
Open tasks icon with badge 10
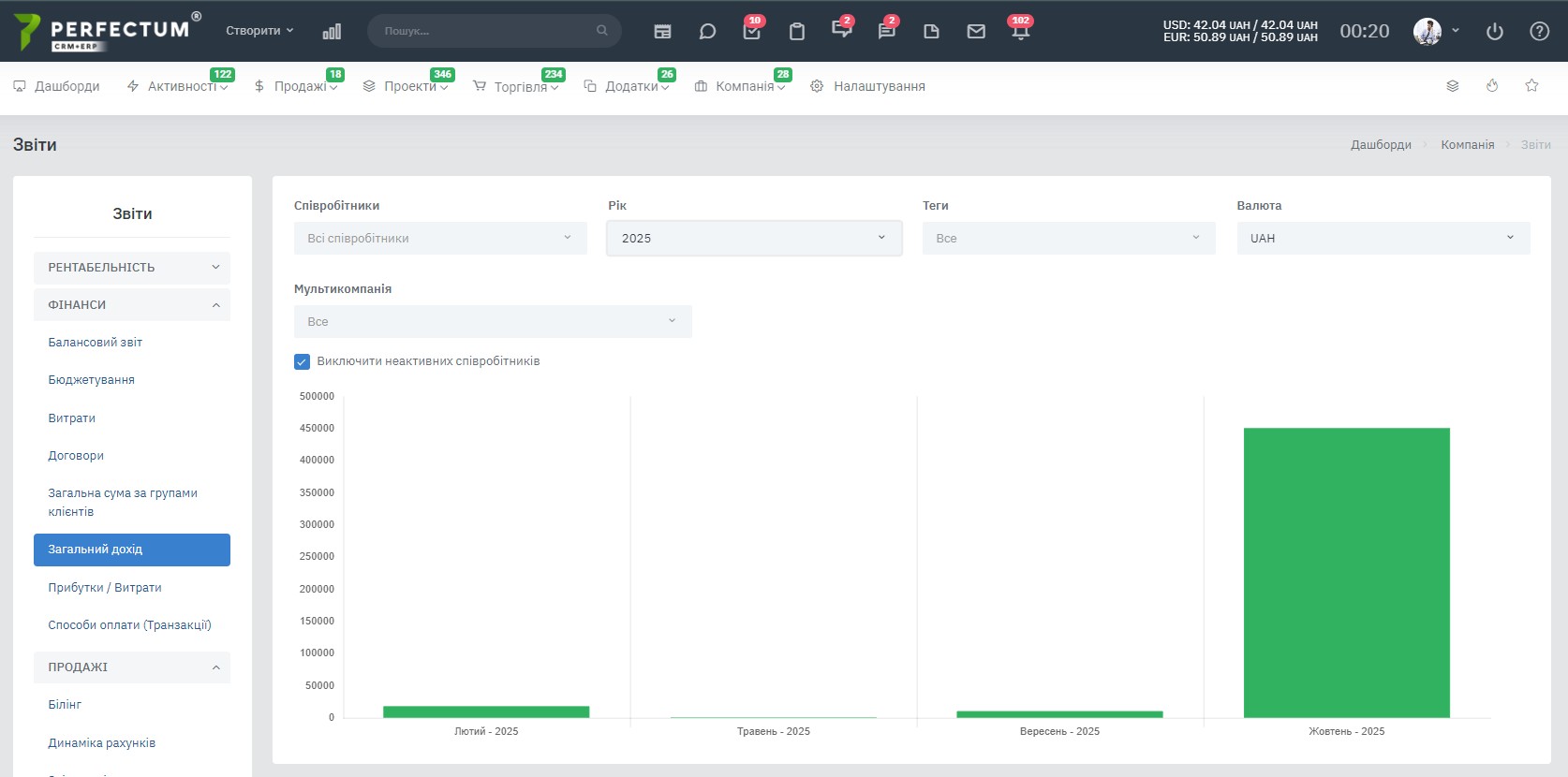(752, 31)
